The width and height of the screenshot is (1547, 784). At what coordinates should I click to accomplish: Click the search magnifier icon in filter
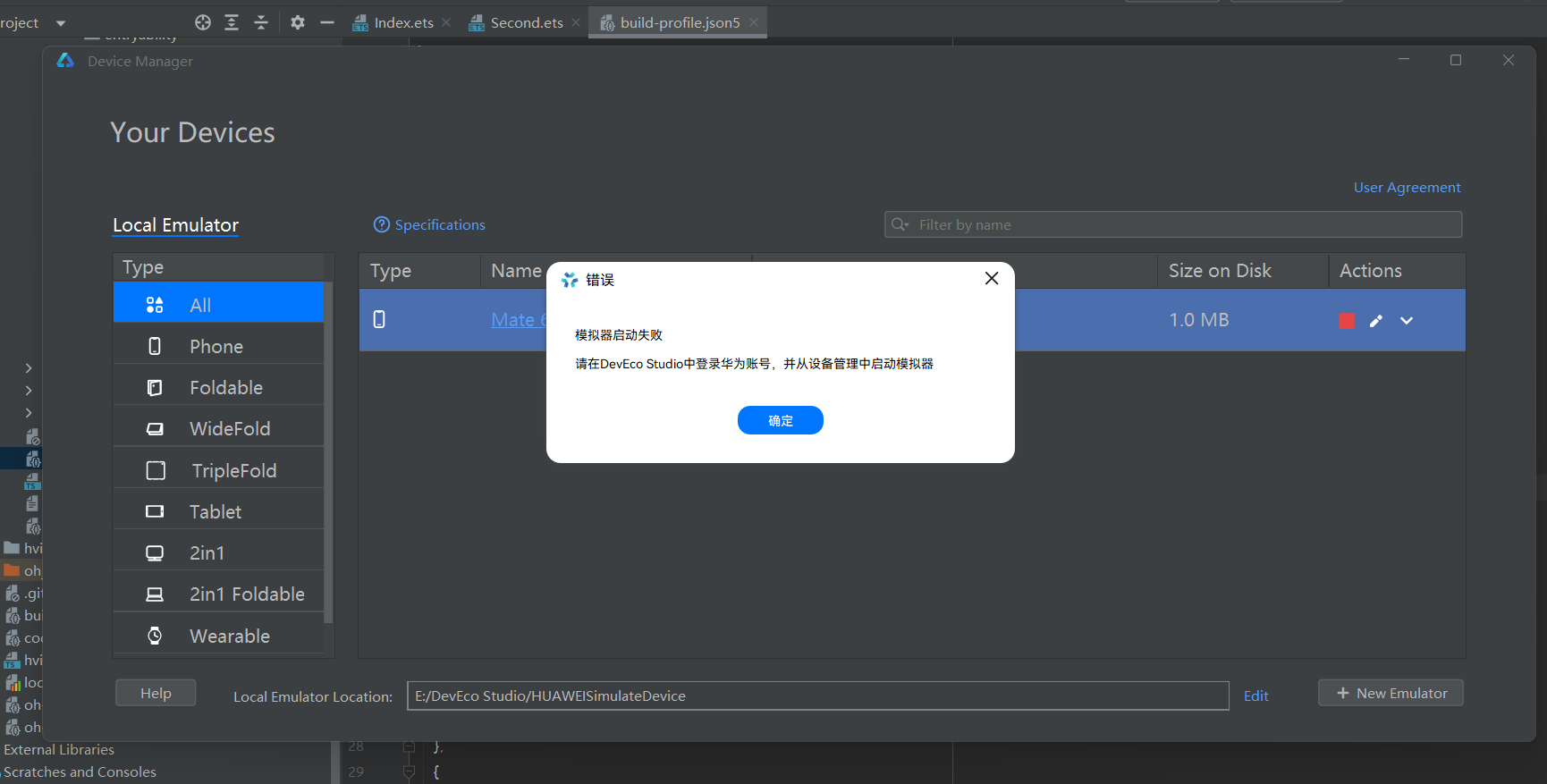(900, 224)
